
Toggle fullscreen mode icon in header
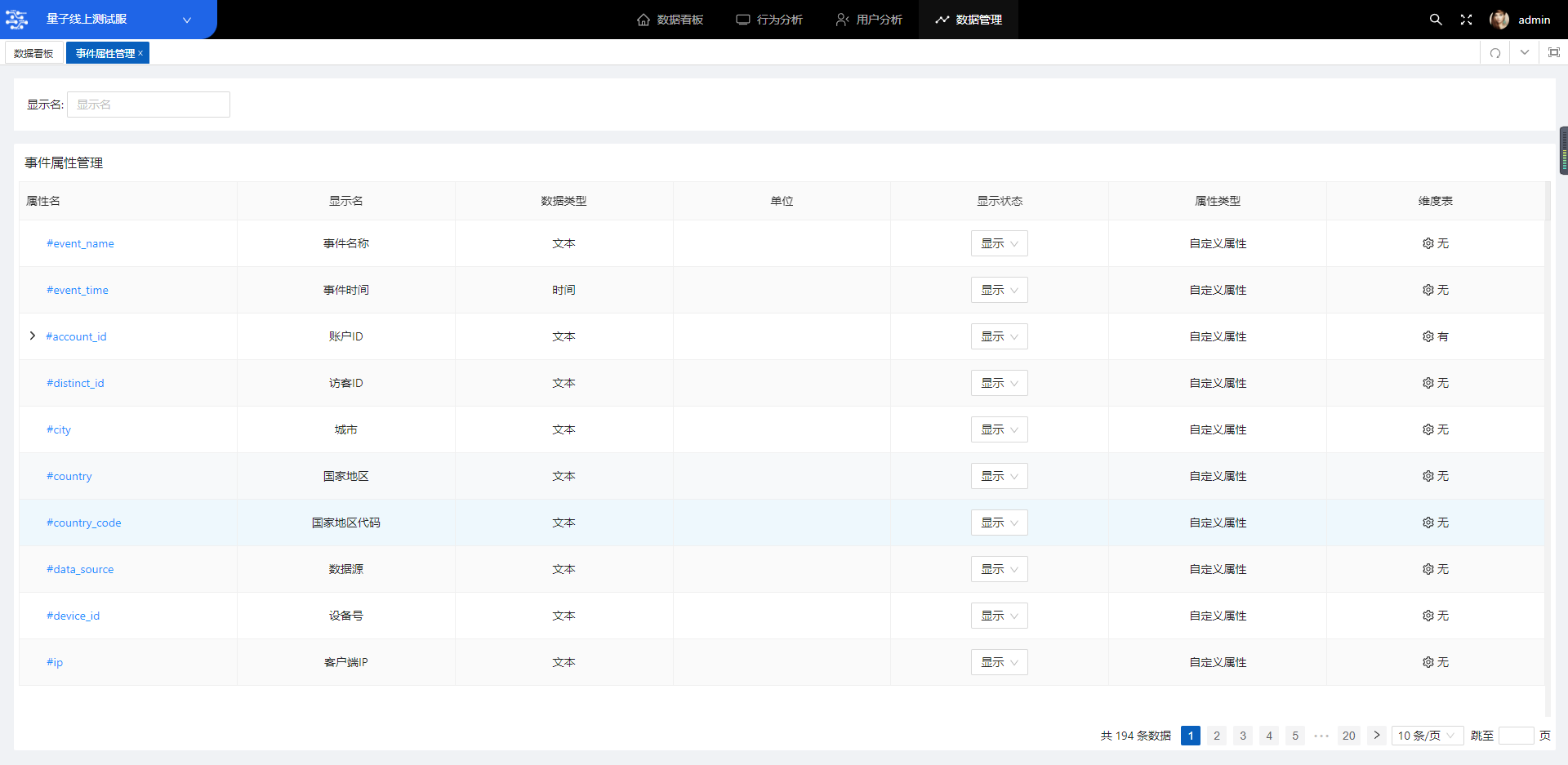(x=1466, y=20)
